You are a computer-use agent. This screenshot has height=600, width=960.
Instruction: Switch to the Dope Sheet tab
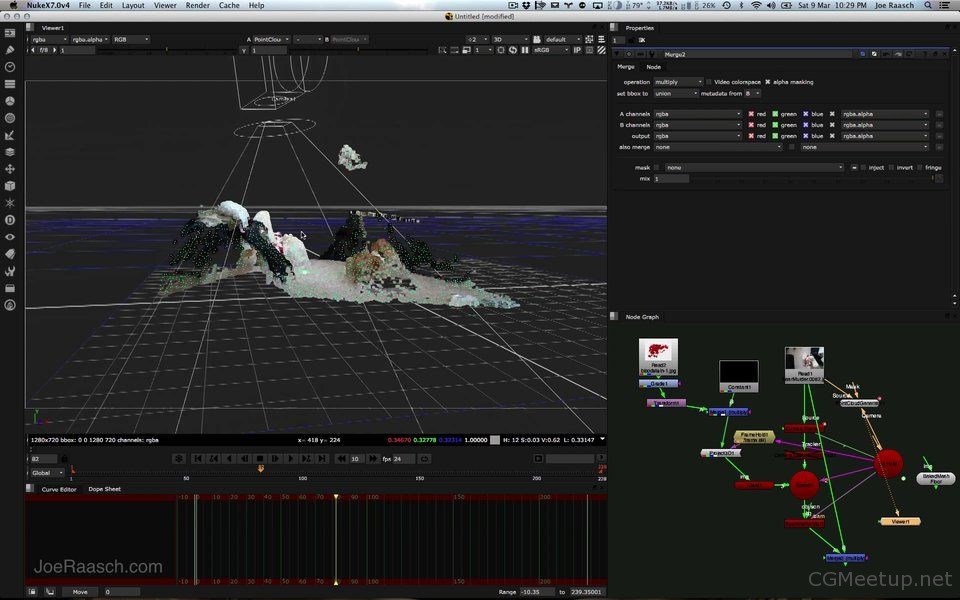105,489
